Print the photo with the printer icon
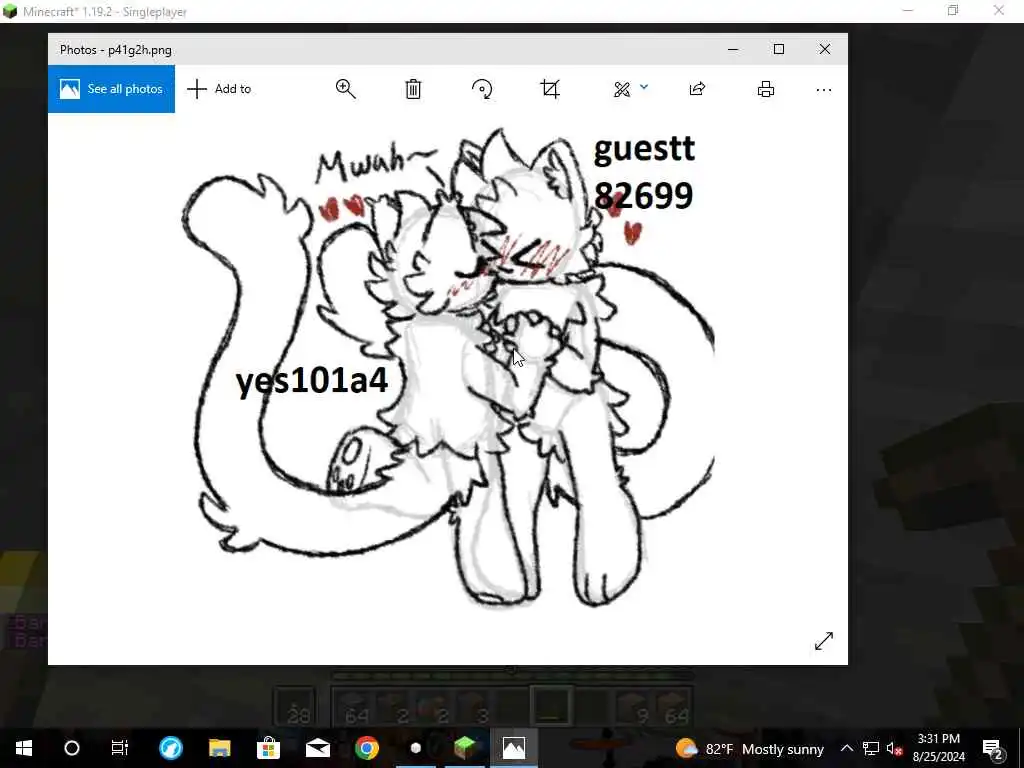This screenshot has width=1024, height=768. (766, 89)
